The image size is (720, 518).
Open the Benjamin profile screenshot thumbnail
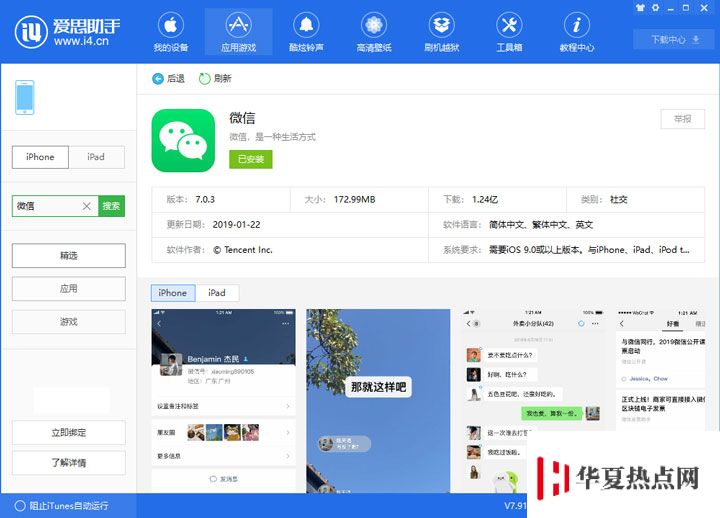coord(224,401)
